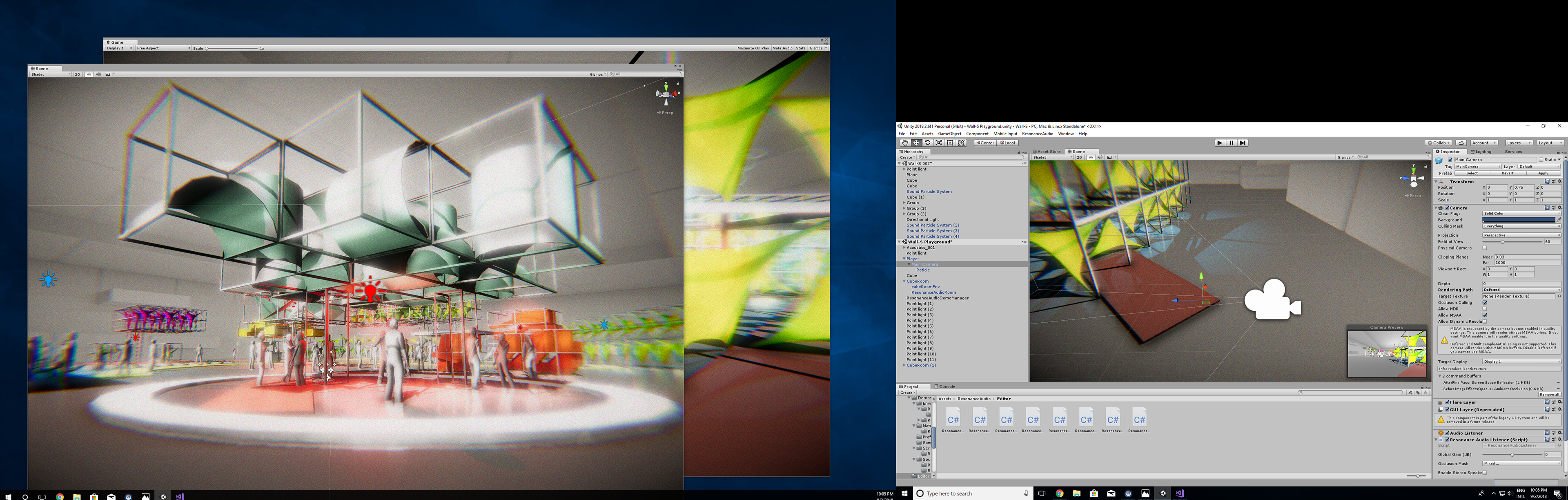
Task: Open the GameObject menu
Action: tap(949, 133)
